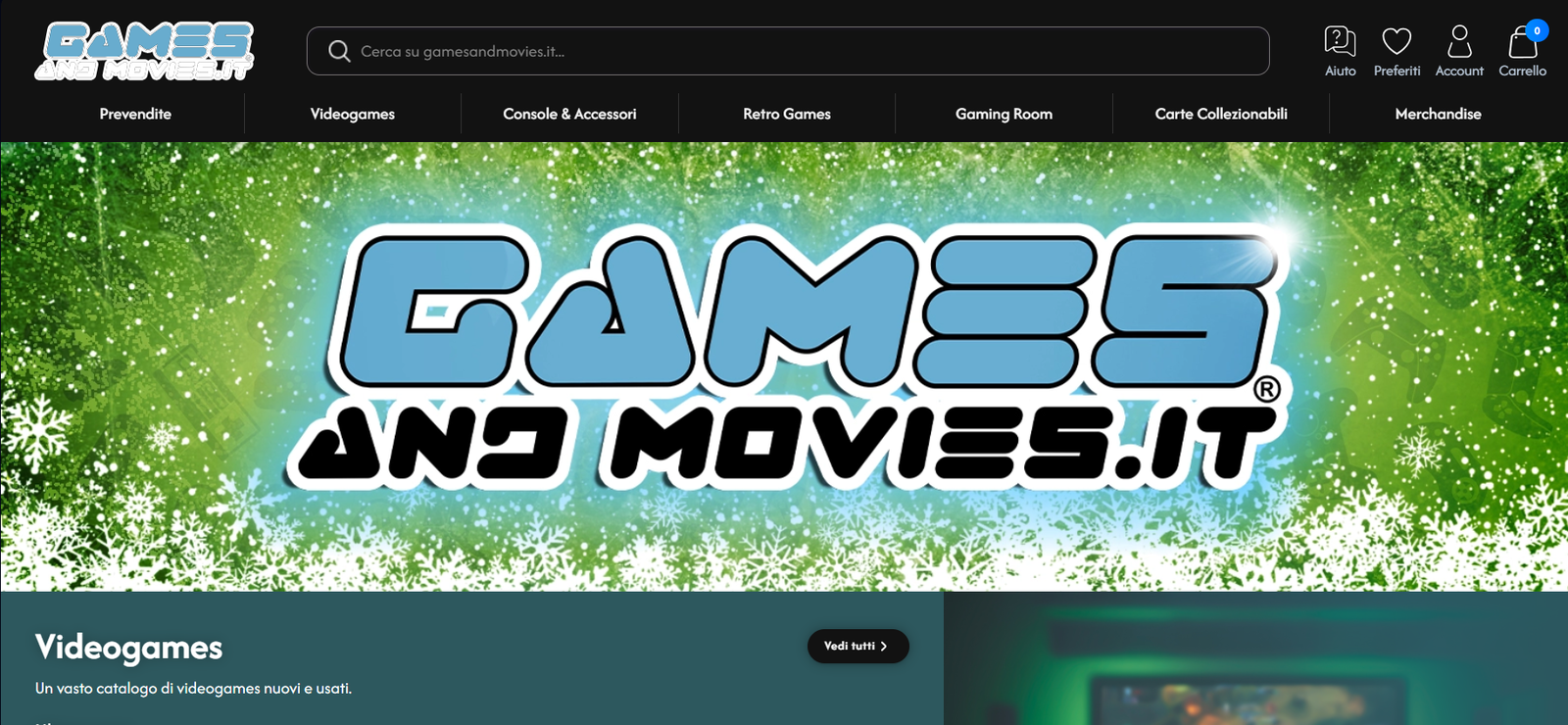Expand Console & Accessori menu
The width and height of the screenshot is (1568, 725).
[569, 114]
